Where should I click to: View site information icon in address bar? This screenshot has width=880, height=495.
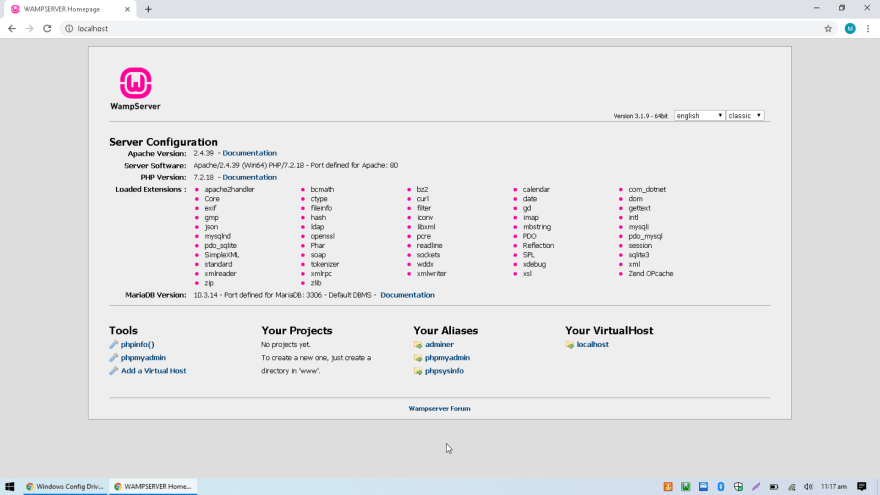point(69,29)
